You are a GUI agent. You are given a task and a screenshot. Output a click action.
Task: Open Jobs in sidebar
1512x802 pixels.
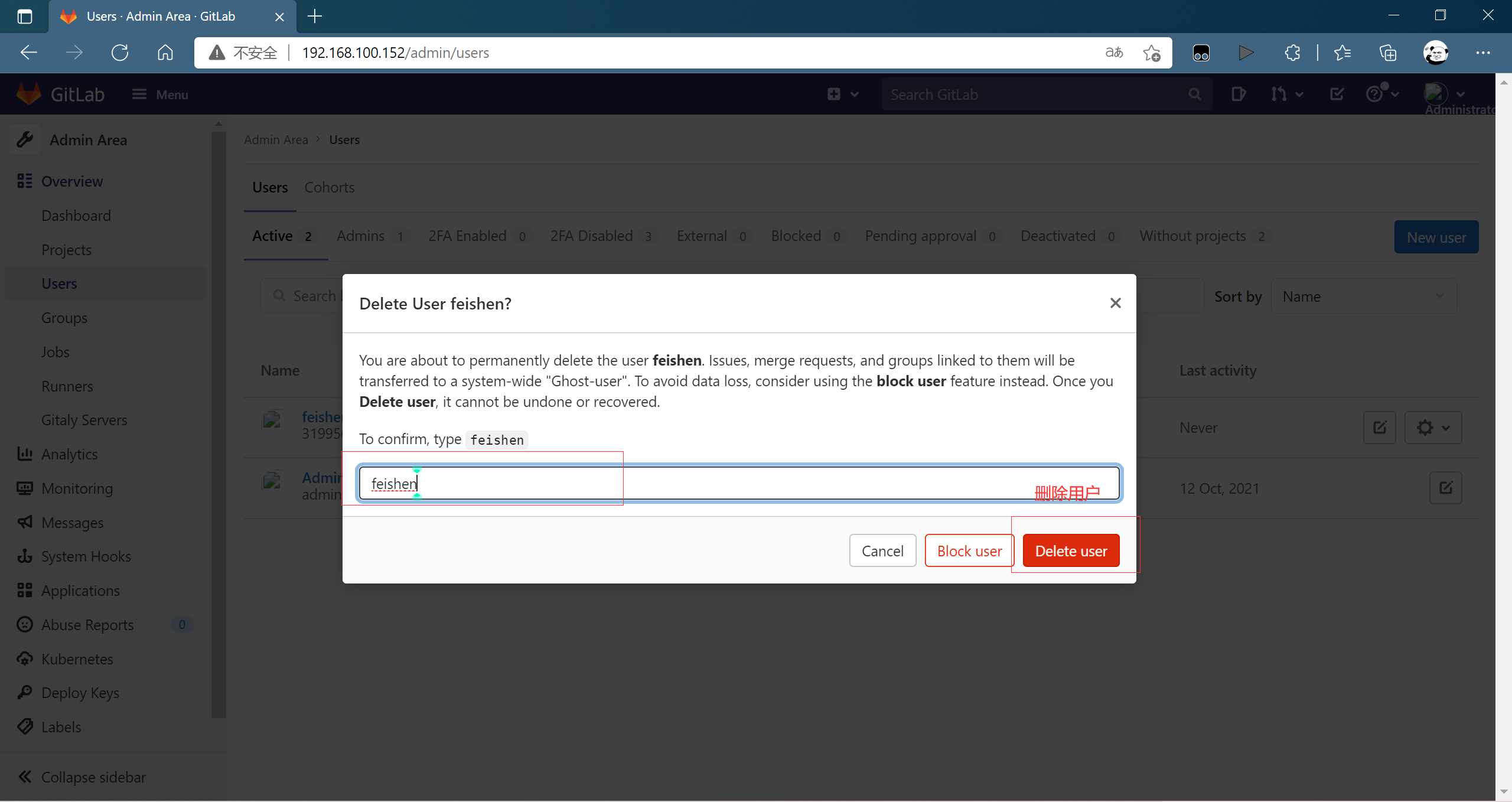pos(56,352)
